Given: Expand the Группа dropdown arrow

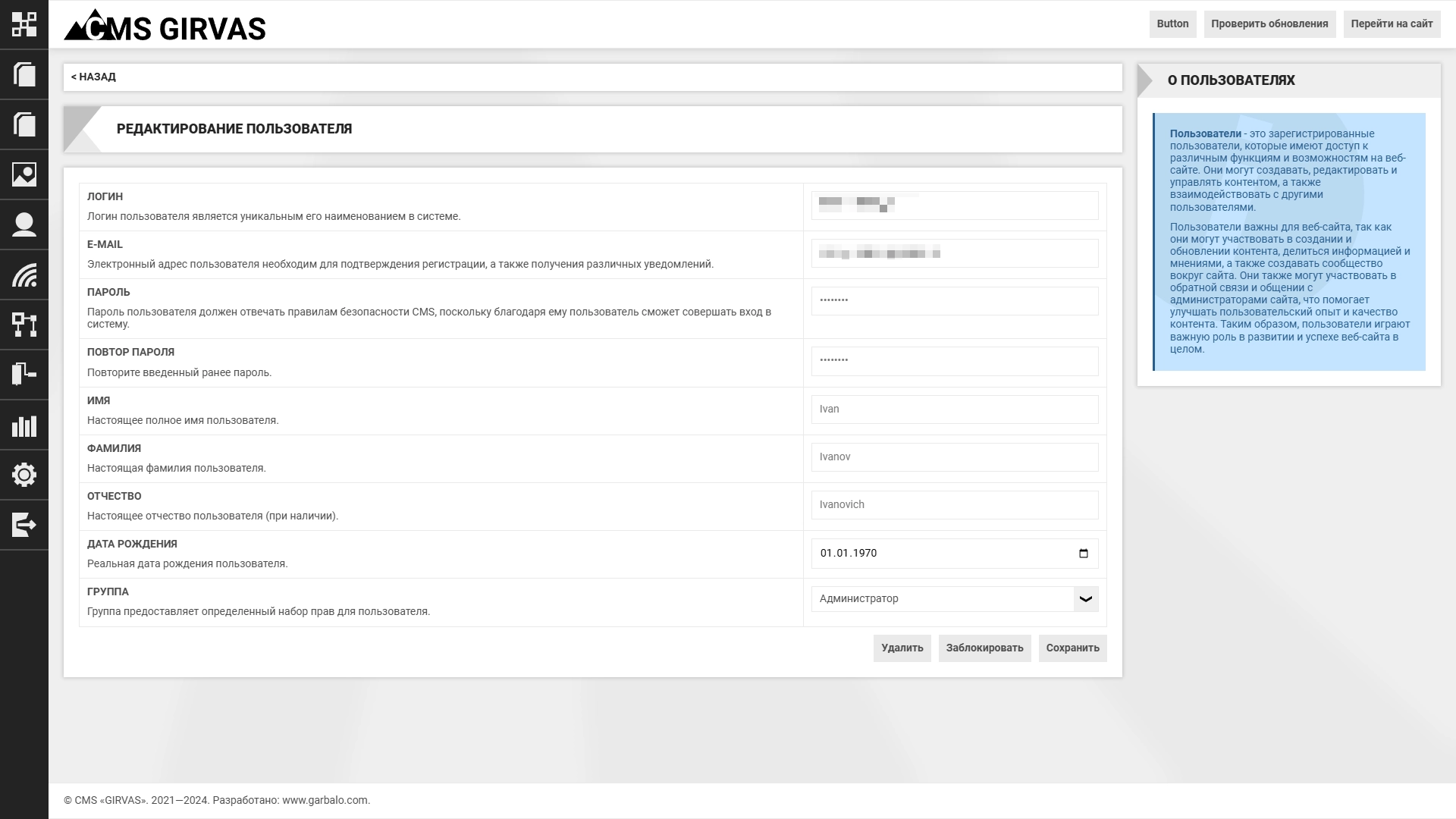Looking at the screenshot, I should [x=1085, y=599].
